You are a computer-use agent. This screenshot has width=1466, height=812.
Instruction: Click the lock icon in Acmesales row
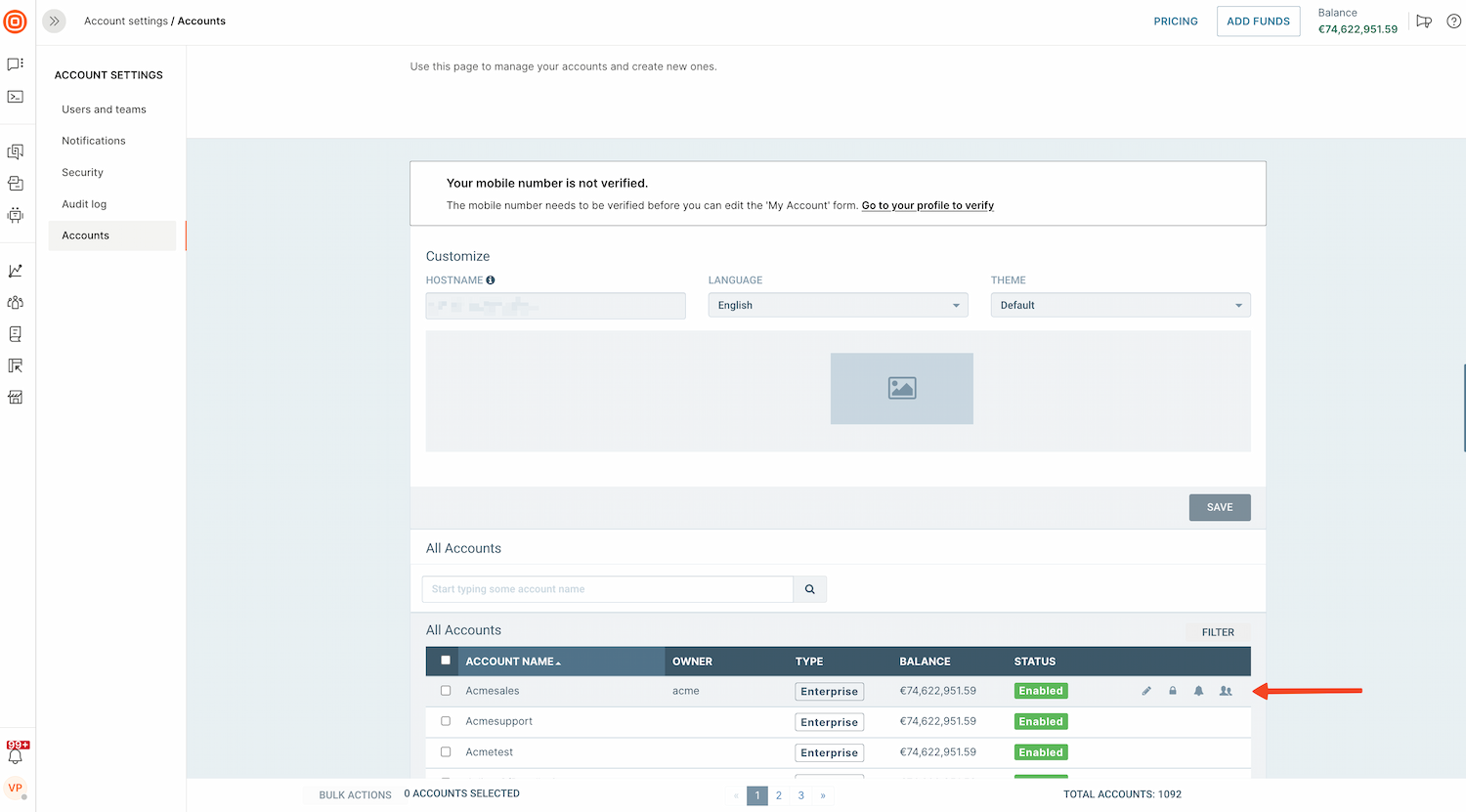point(1173,691)
